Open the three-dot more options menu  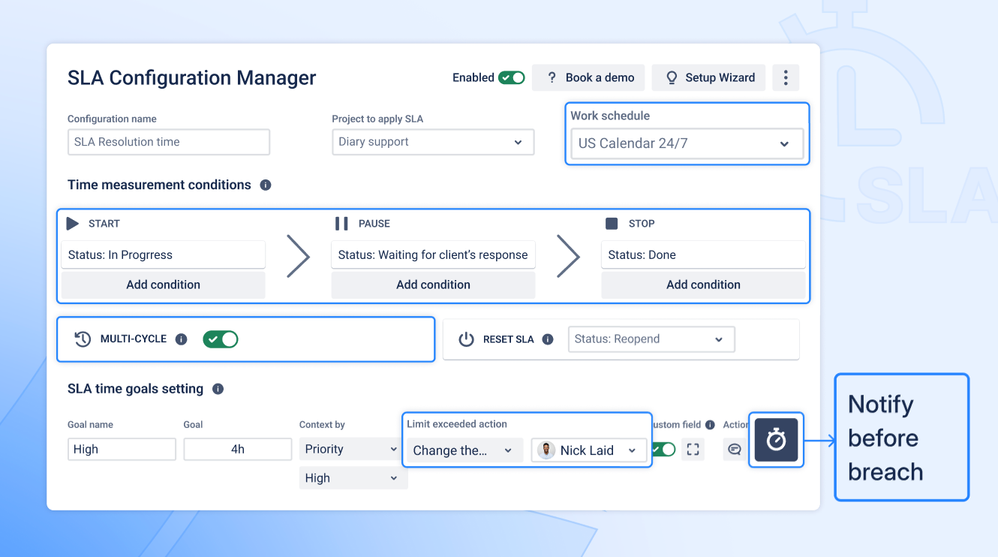click(x=785, y=78)
